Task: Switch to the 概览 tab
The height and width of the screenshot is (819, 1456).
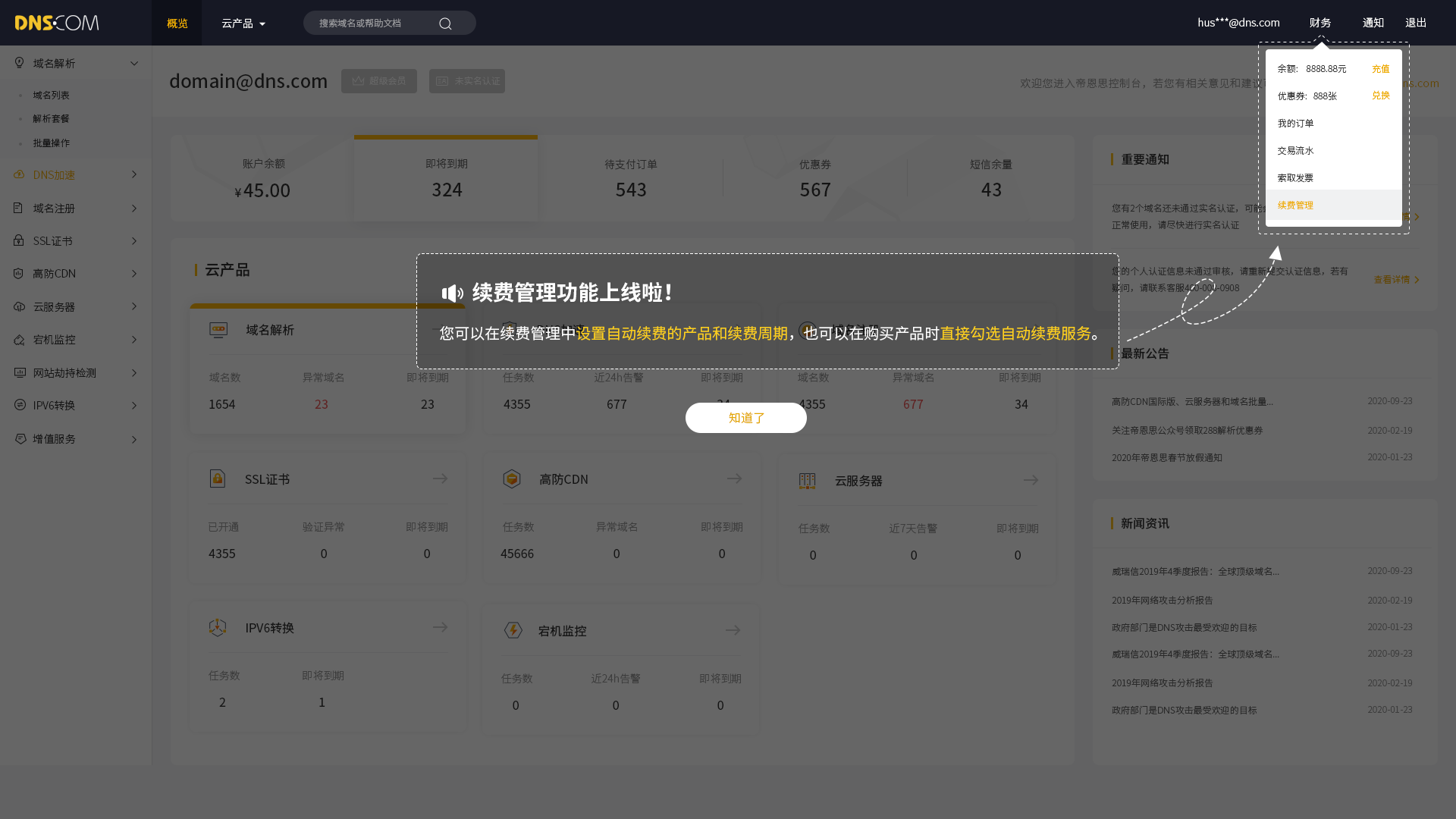Action: coord(177,24)
